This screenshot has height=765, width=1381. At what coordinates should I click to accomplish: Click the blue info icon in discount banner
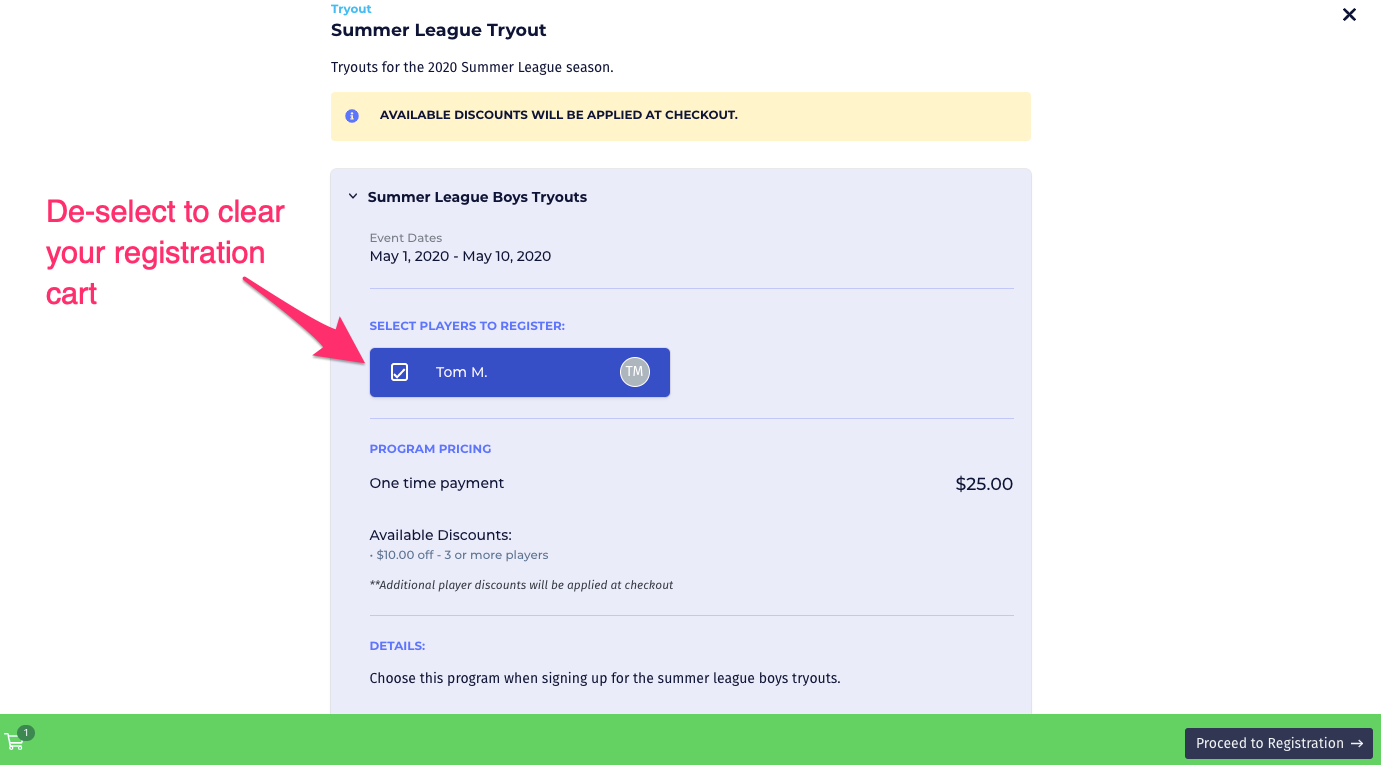352,116
